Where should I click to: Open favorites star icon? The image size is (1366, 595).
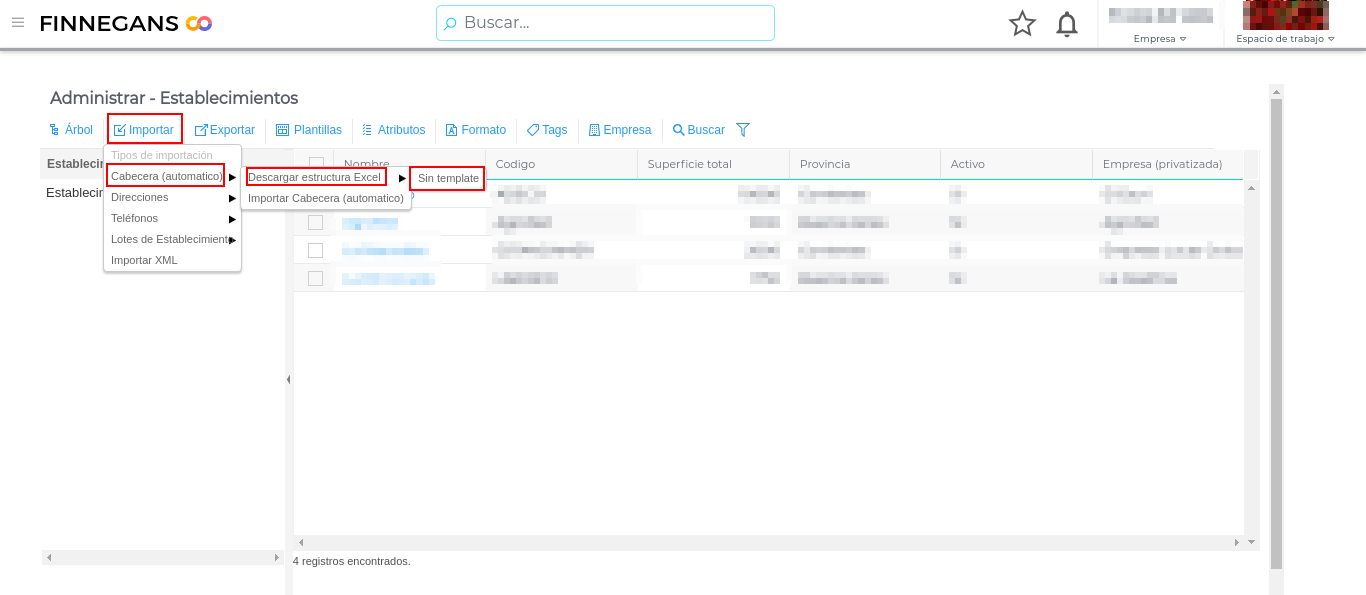[x=1022, y=23]
